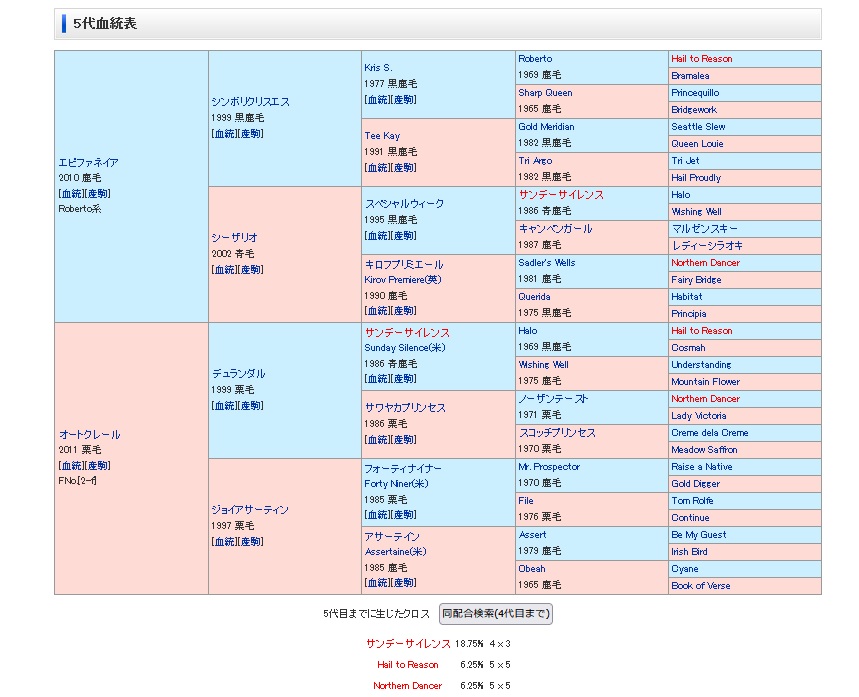
Task: Click the Gold Digger link
Action: 696,484
